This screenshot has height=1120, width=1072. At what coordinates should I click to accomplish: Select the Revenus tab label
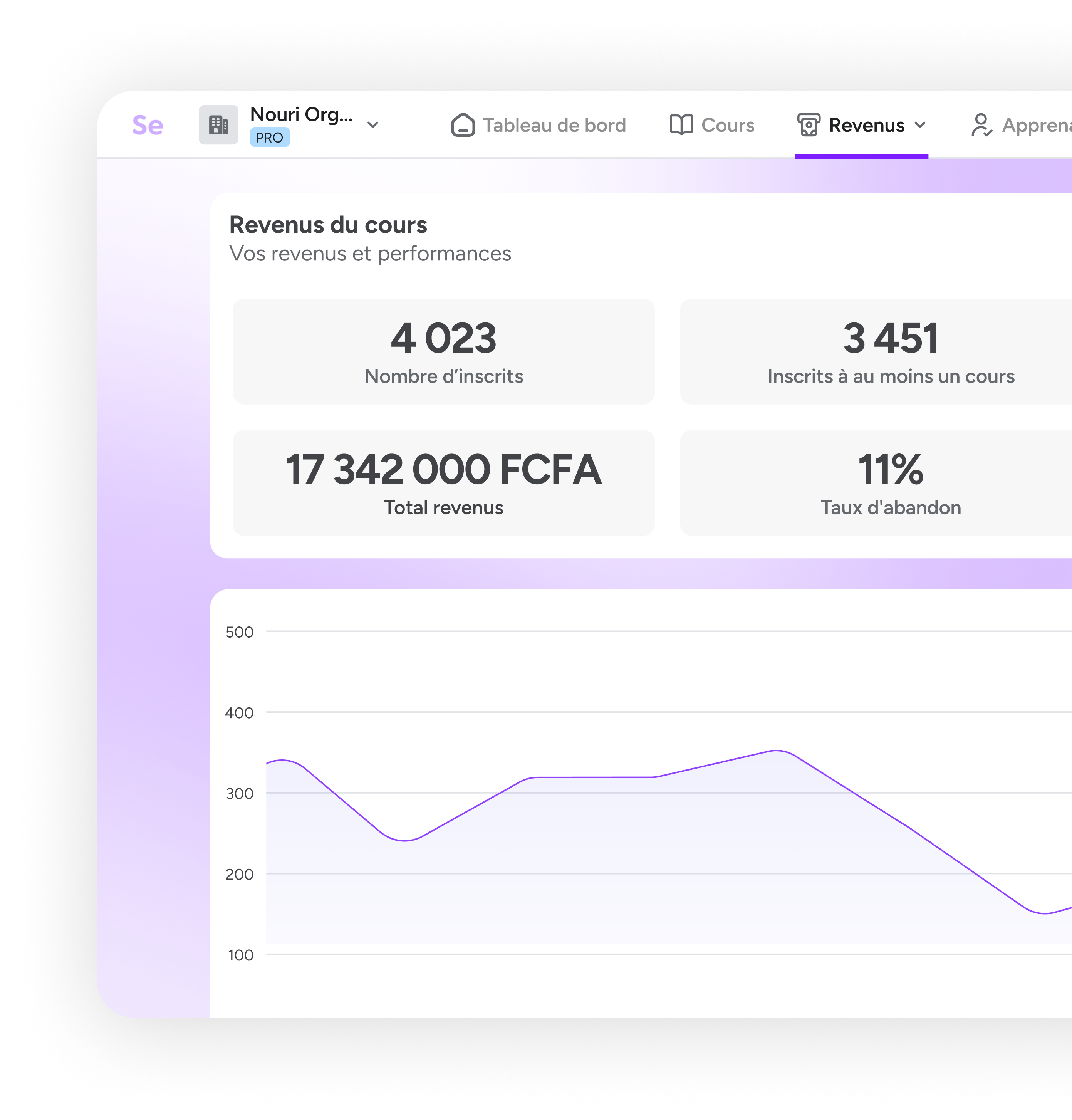pyautogui.click(x=866, y=125)
